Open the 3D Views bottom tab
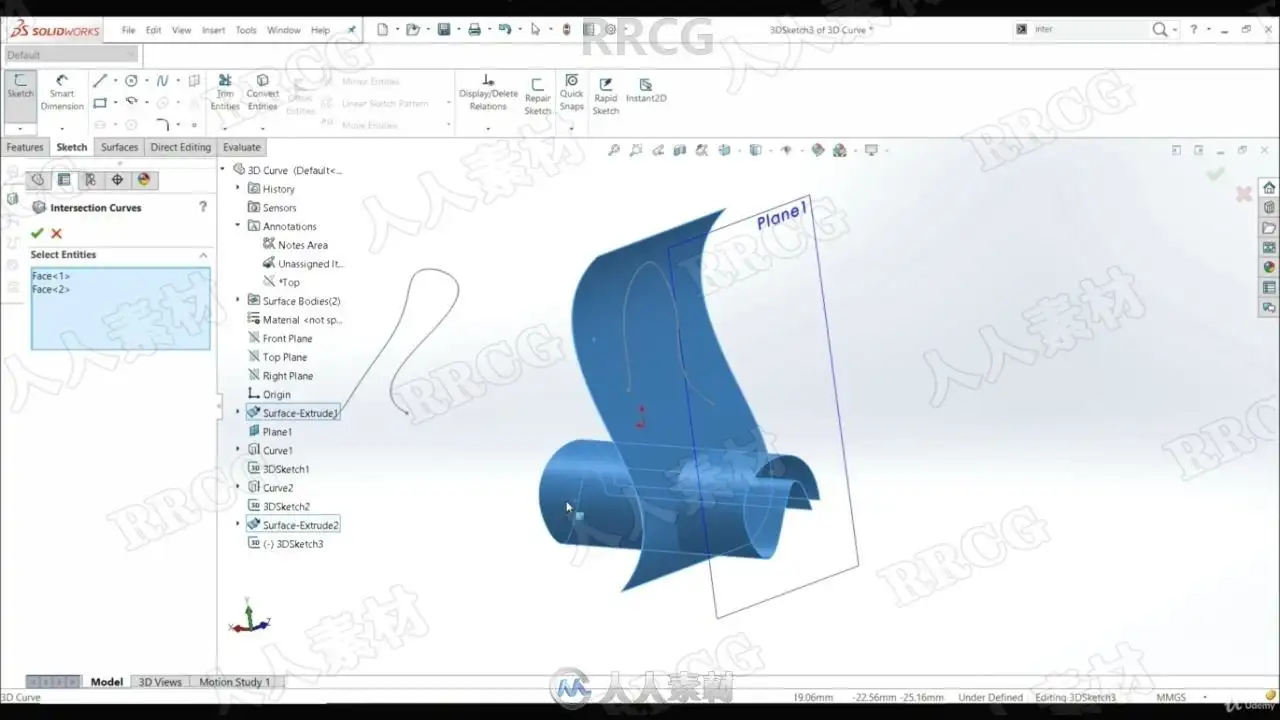Image resolution: width=1280 pixels, height=720 pixels. click(x=160, y=682)
